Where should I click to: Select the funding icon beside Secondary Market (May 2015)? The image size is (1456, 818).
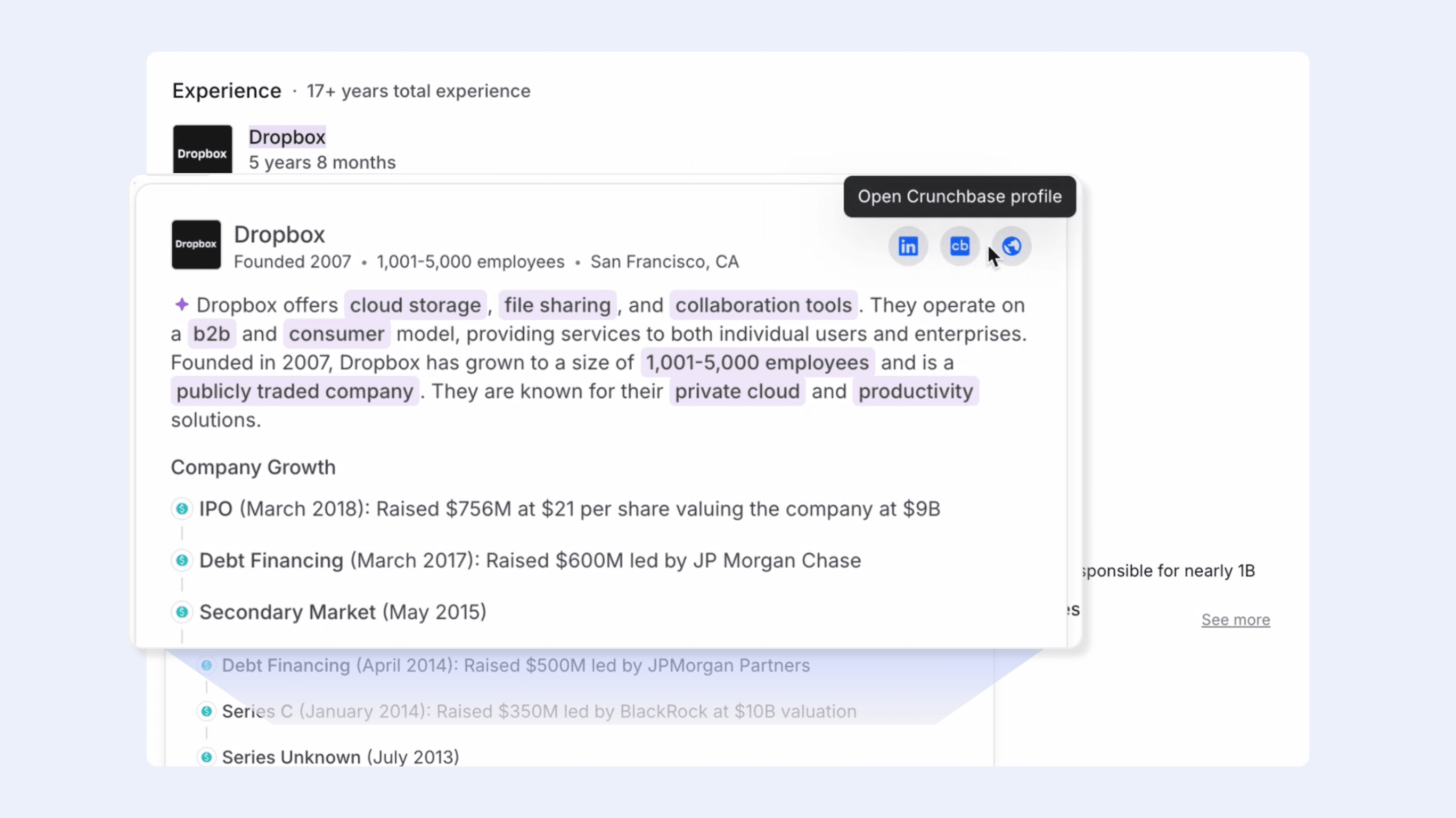click(x=181, y=612)
